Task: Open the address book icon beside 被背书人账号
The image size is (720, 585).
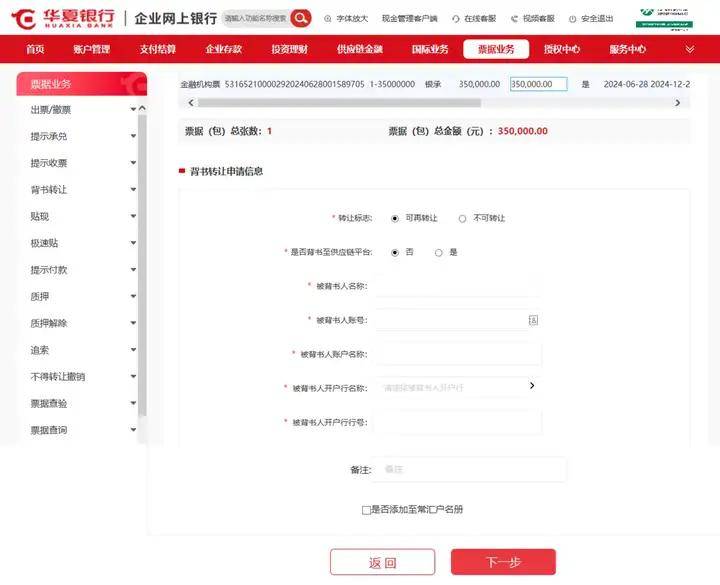Action: click(533, 320)
